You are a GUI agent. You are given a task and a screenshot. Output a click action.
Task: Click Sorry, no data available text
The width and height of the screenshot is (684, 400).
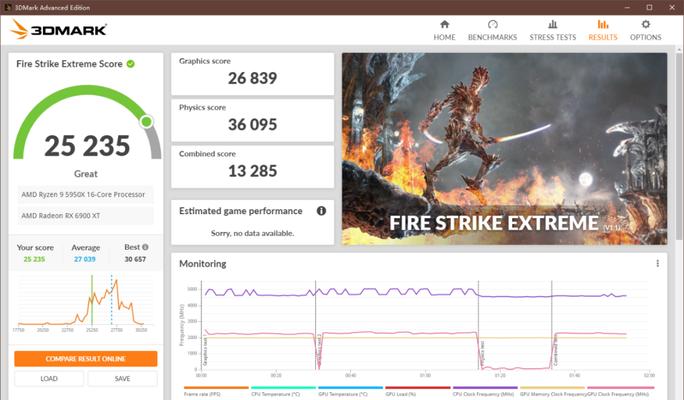point(253,233)
